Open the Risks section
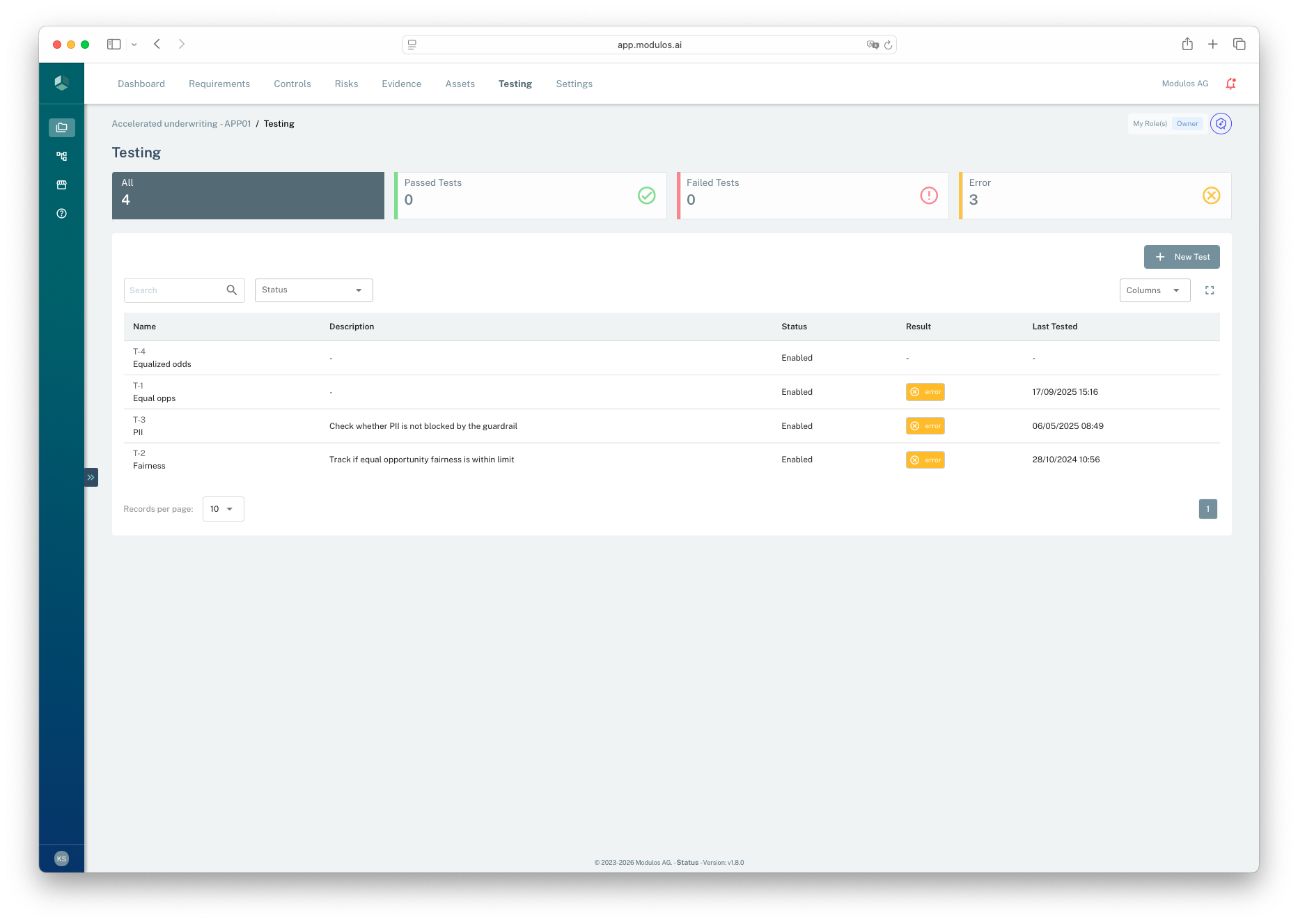The image size is (1298, 924). 346,84
